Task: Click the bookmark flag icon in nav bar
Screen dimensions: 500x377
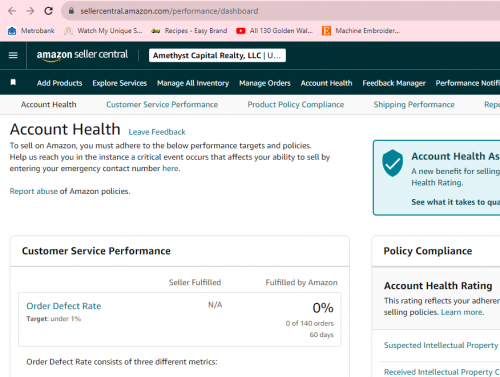Action: 13,82
